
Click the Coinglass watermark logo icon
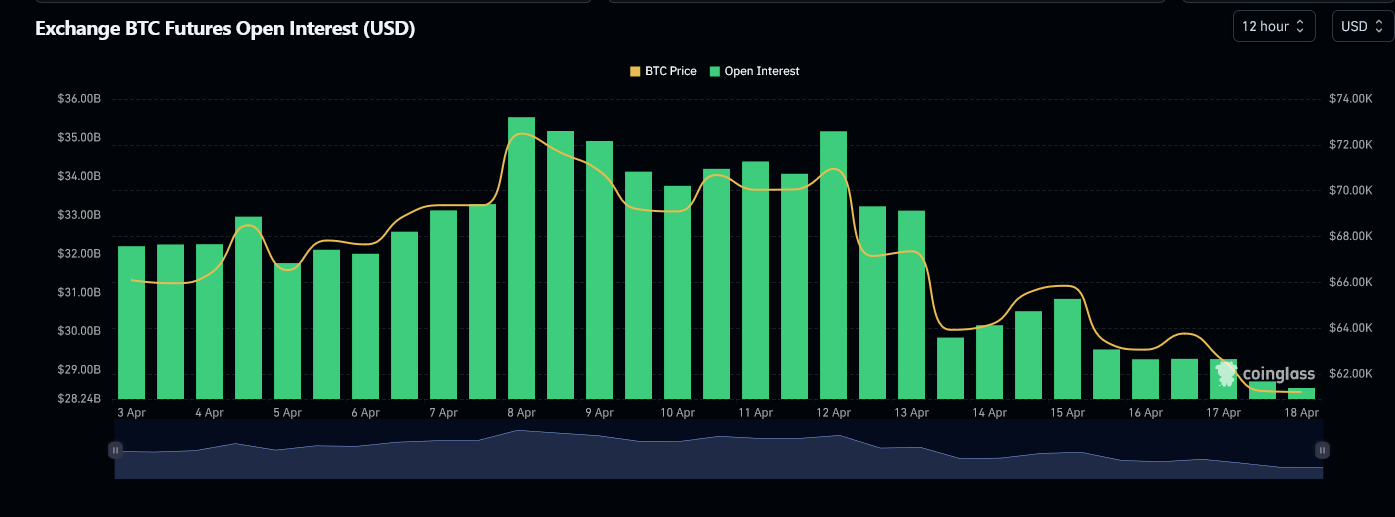(x=1226, y=374)
